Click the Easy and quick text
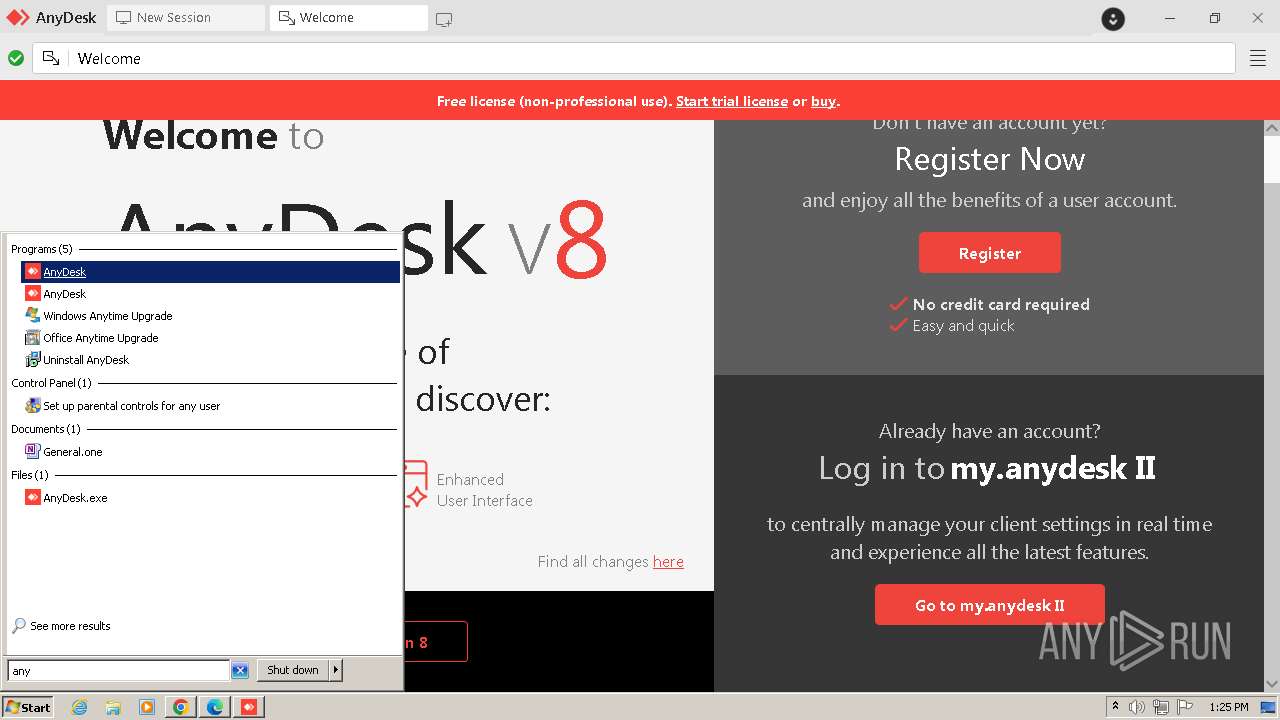The height and width of the screenshot is (720, 1280). [963, 326]
